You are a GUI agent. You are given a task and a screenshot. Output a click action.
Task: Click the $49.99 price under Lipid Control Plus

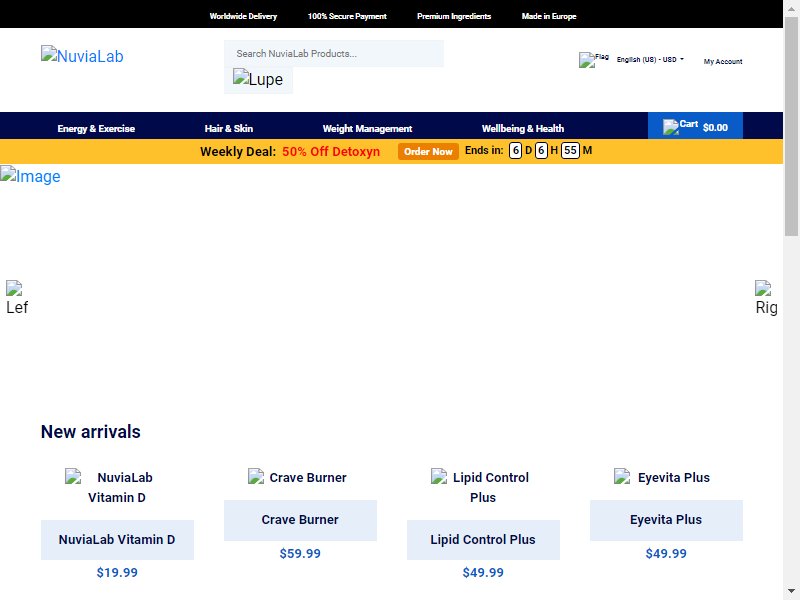pyautogui.click(x=483, y=572)
